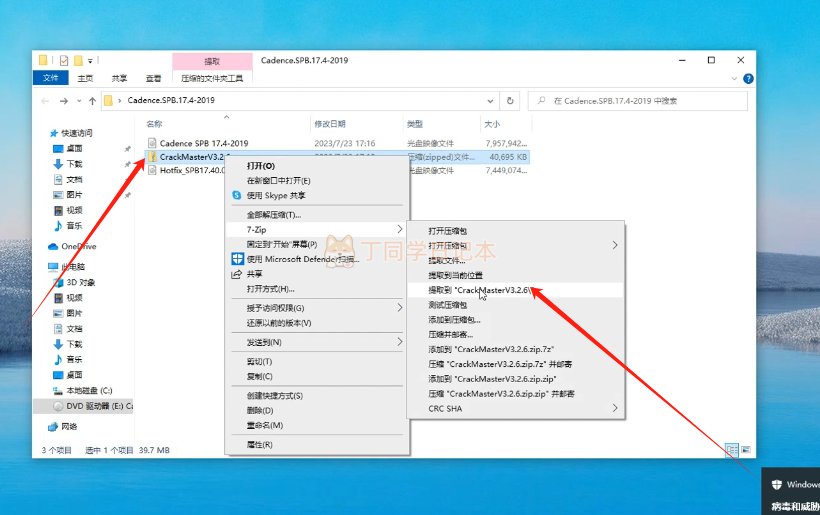820x515 pixels.
Task: Switch to large icons view in status bar
Action: point(746,450)
